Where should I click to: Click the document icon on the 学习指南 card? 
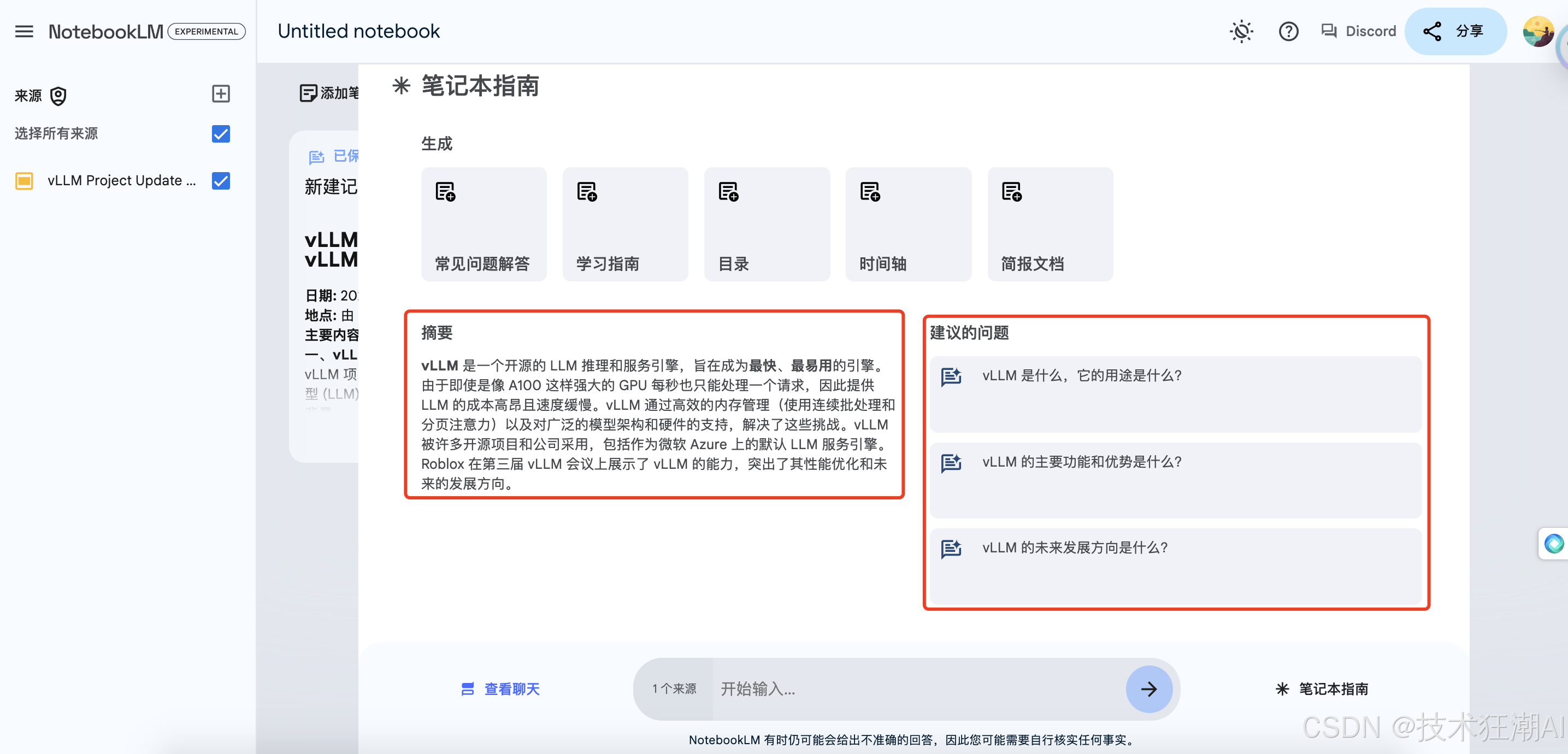[587, 192]
